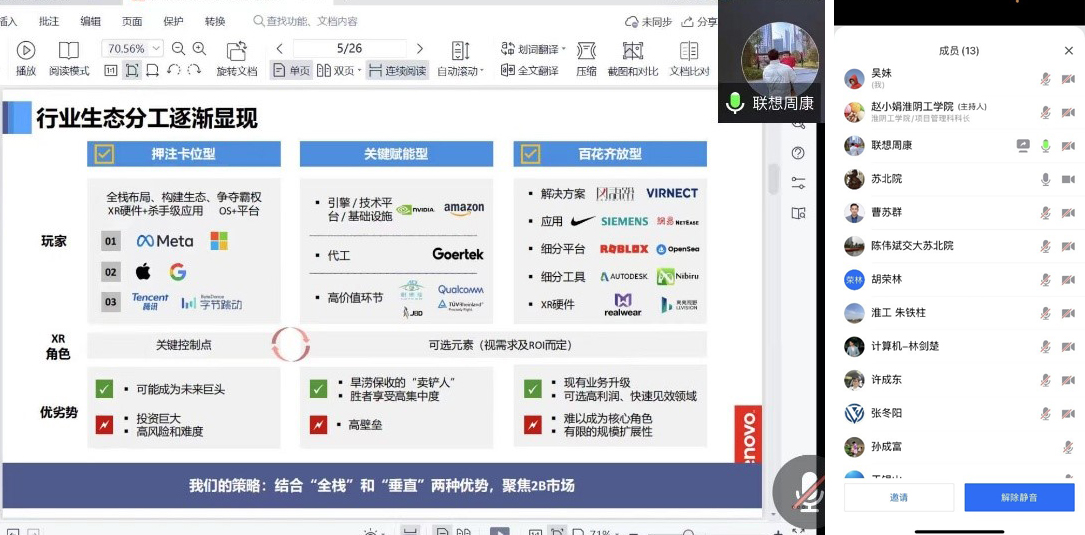The height and width of the screenshot is (535, 1085).
Task: Open the 编辑 edit menu
Action: [91, 21]
